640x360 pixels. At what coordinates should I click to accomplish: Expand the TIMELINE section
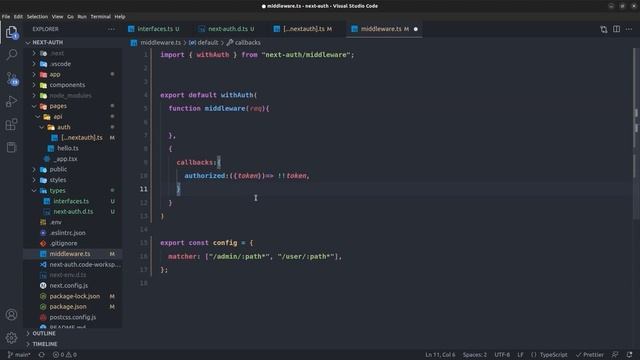coord(44,344)
